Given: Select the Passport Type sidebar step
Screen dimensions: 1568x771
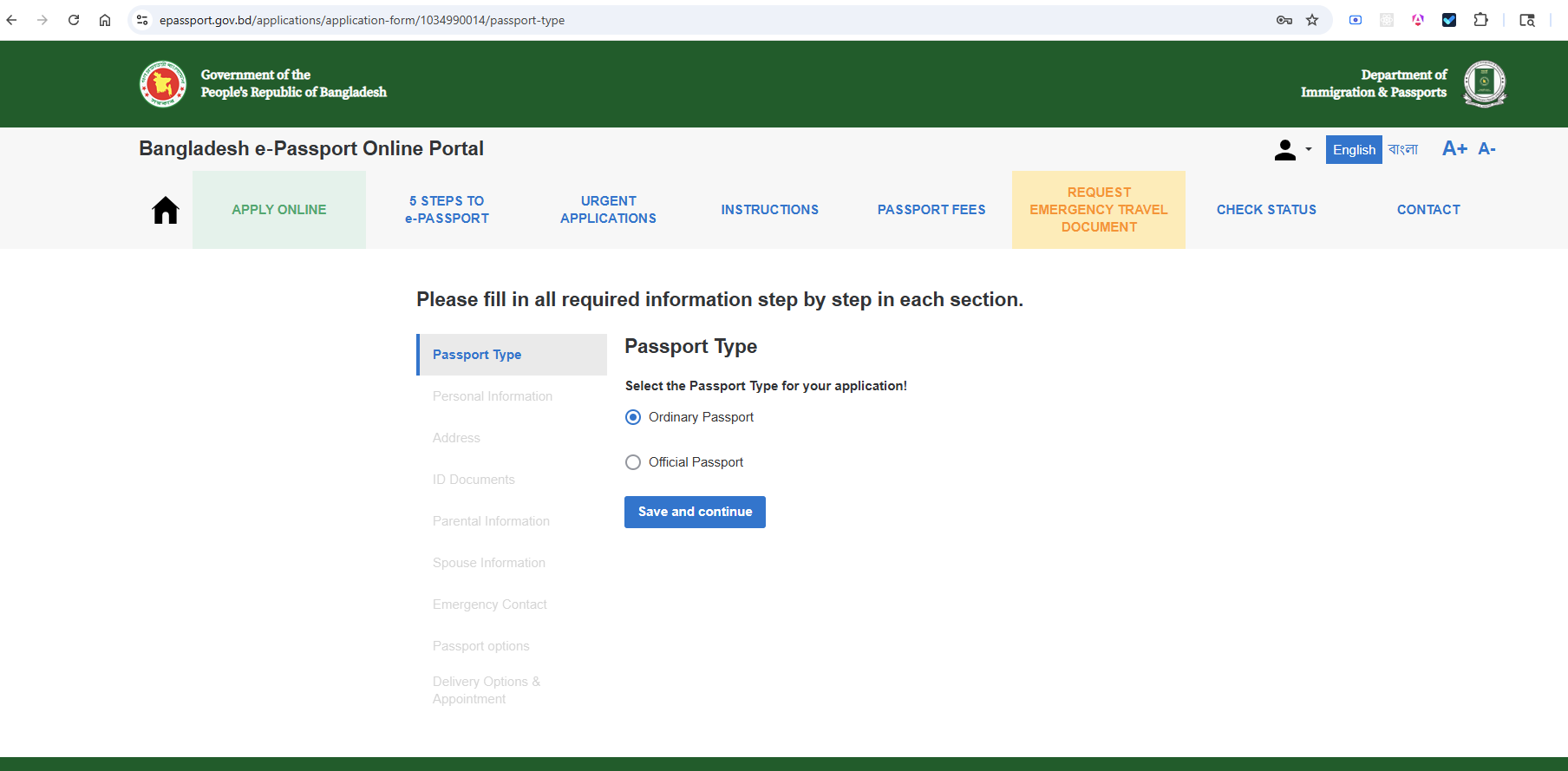Looking at the screenshot, I should pos(512,355).
